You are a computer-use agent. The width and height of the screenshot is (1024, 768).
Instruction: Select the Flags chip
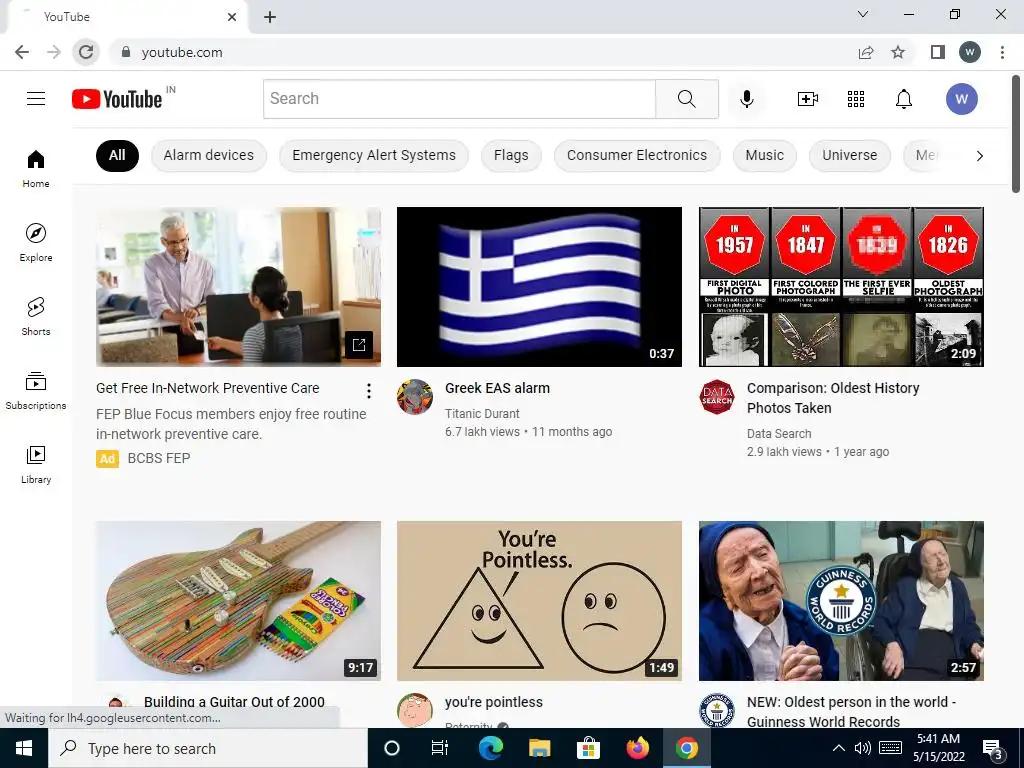click(x=511, y=155)
